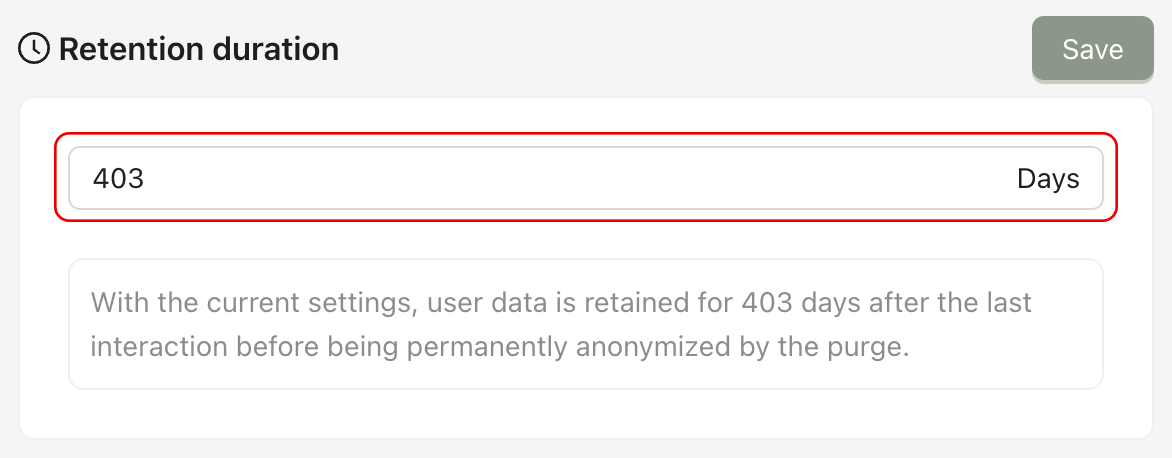Click gray header area between the title and Save
The height and width of the screenshot is (458, 1172).
pyautogui.click(x=680, y=48)
